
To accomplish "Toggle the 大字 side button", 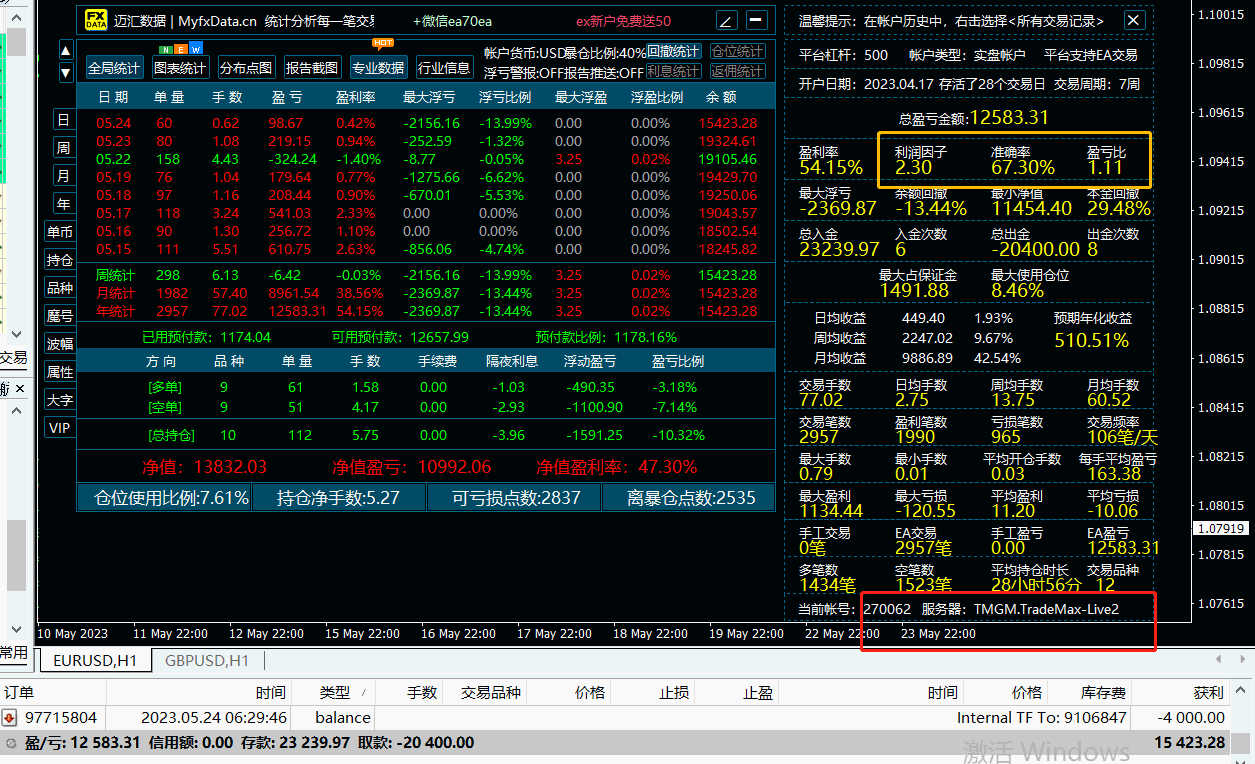I will (x=60, y=400).
